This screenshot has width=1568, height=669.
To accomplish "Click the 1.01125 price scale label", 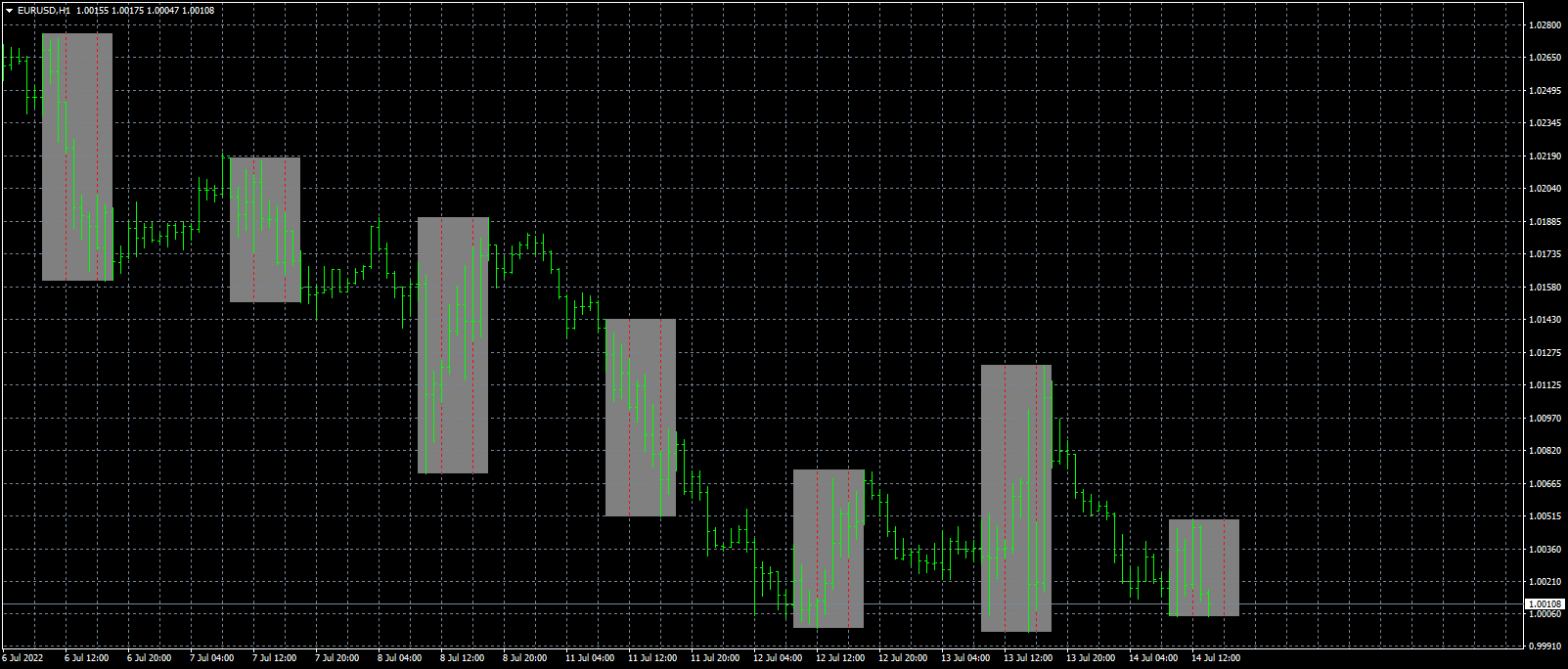I will 1546,385.
